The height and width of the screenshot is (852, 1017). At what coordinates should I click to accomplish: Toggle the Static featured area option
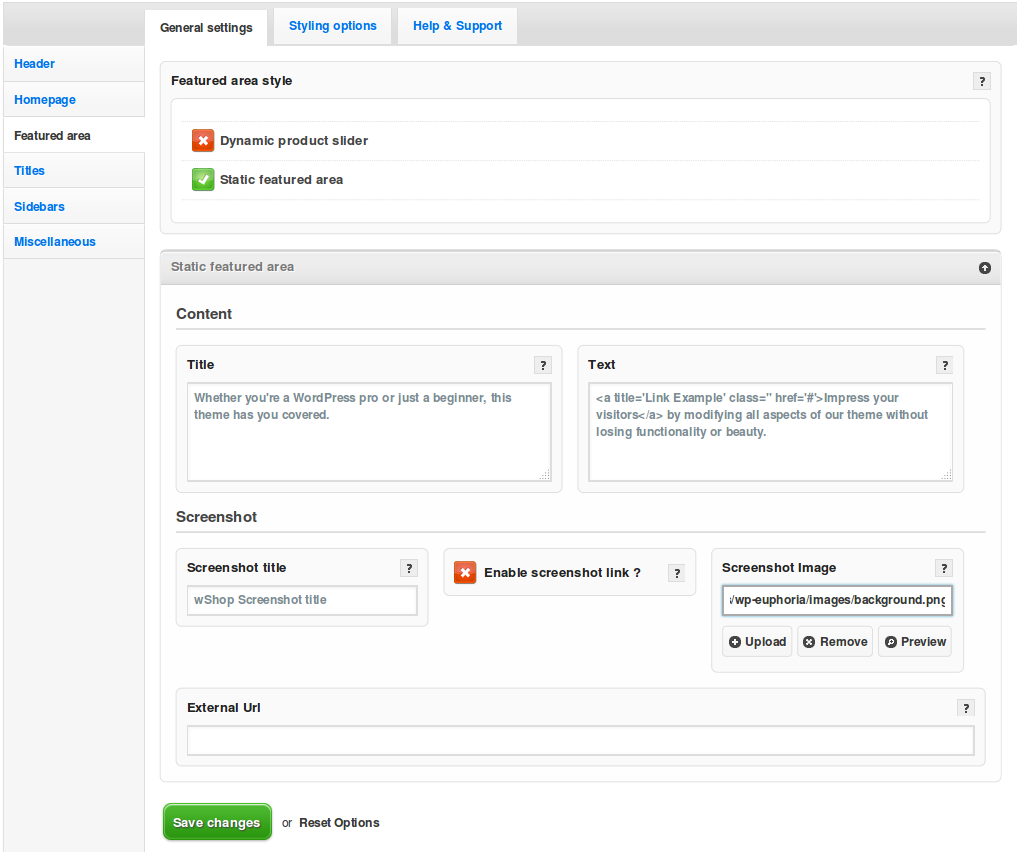click(x=203, y=180)
